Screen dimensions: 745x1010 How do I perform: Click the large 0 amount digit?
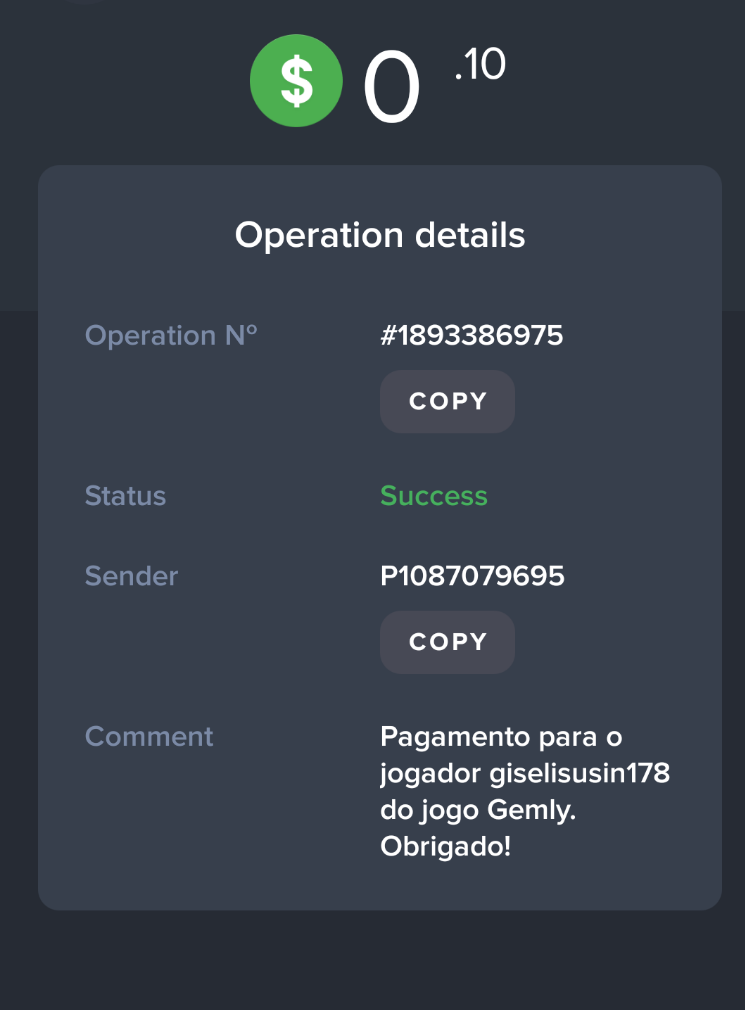[x=392, y=90]
